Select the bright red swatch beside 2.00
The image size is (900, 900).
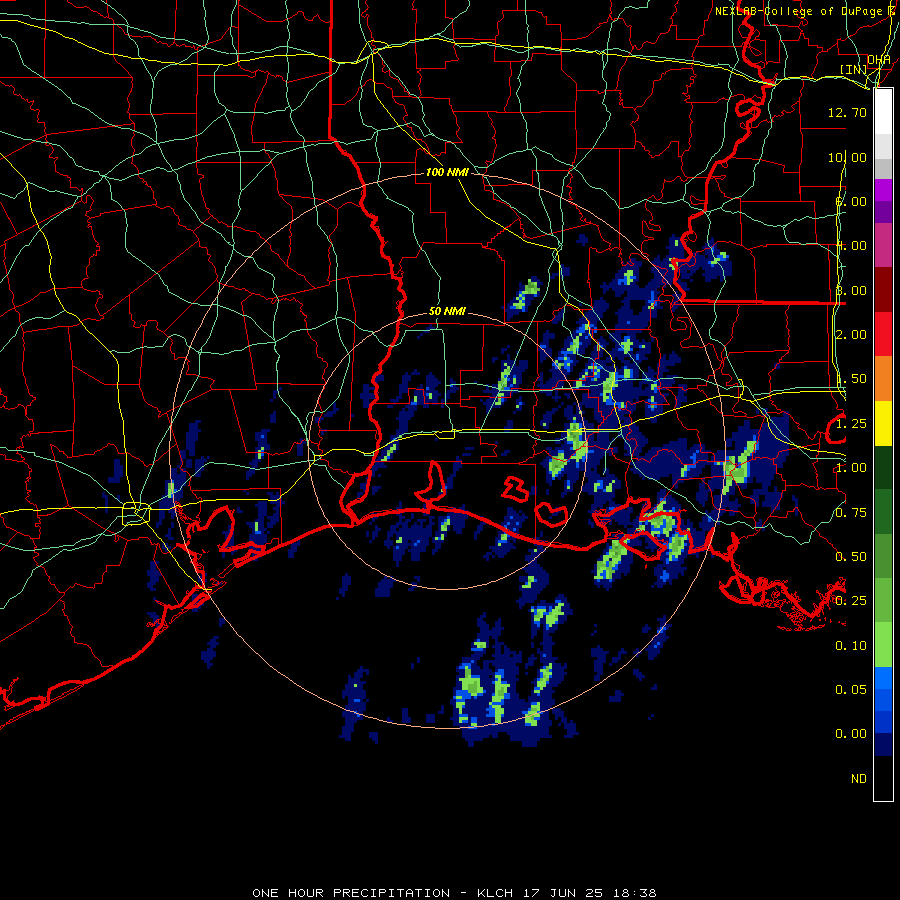click(883, 334)
